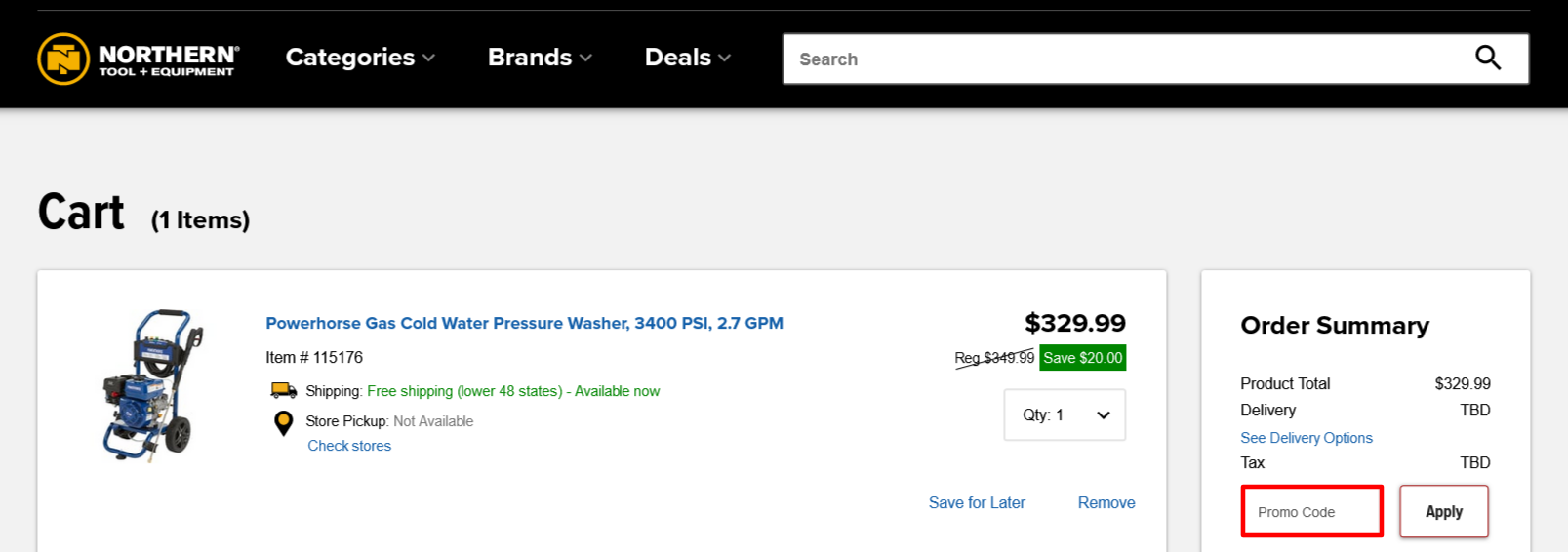Open the Brands menu
This screenshot has width=1568, height=552.
tap(530, 58)
